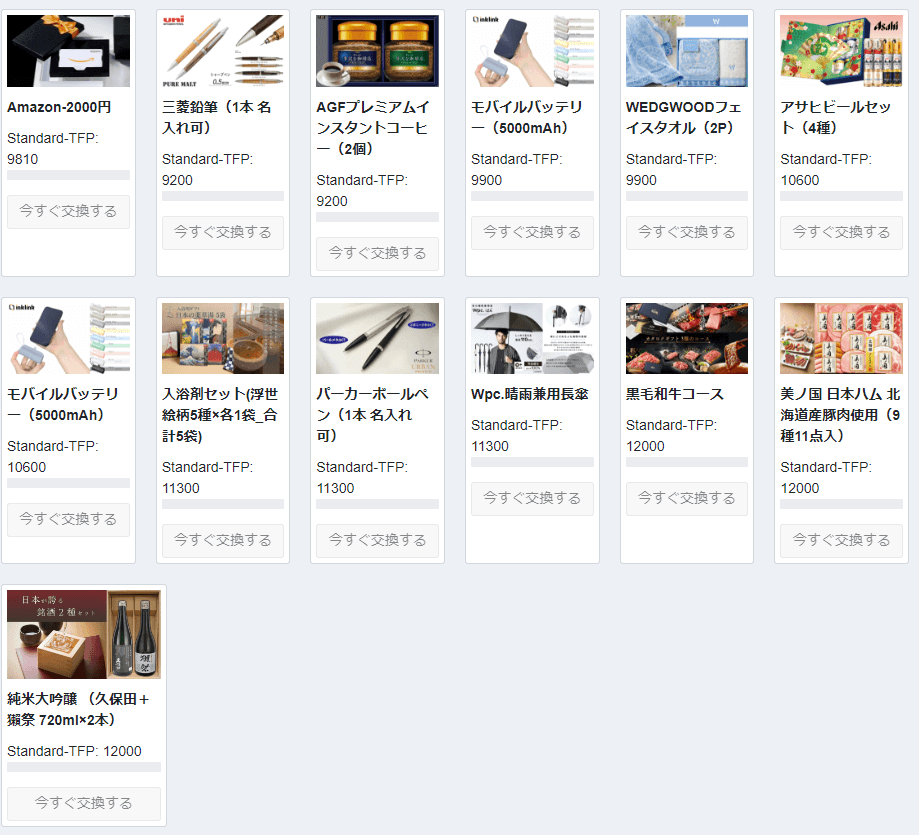Select the AGF premium instant coffee image

click(377, 51)
